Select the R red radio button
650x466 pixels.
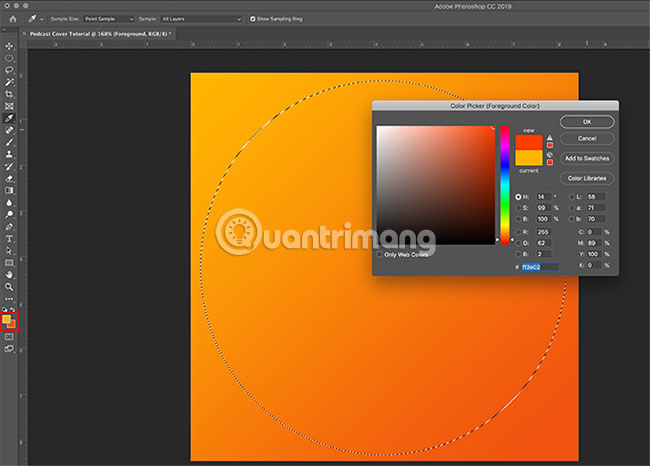click(518, 232)
